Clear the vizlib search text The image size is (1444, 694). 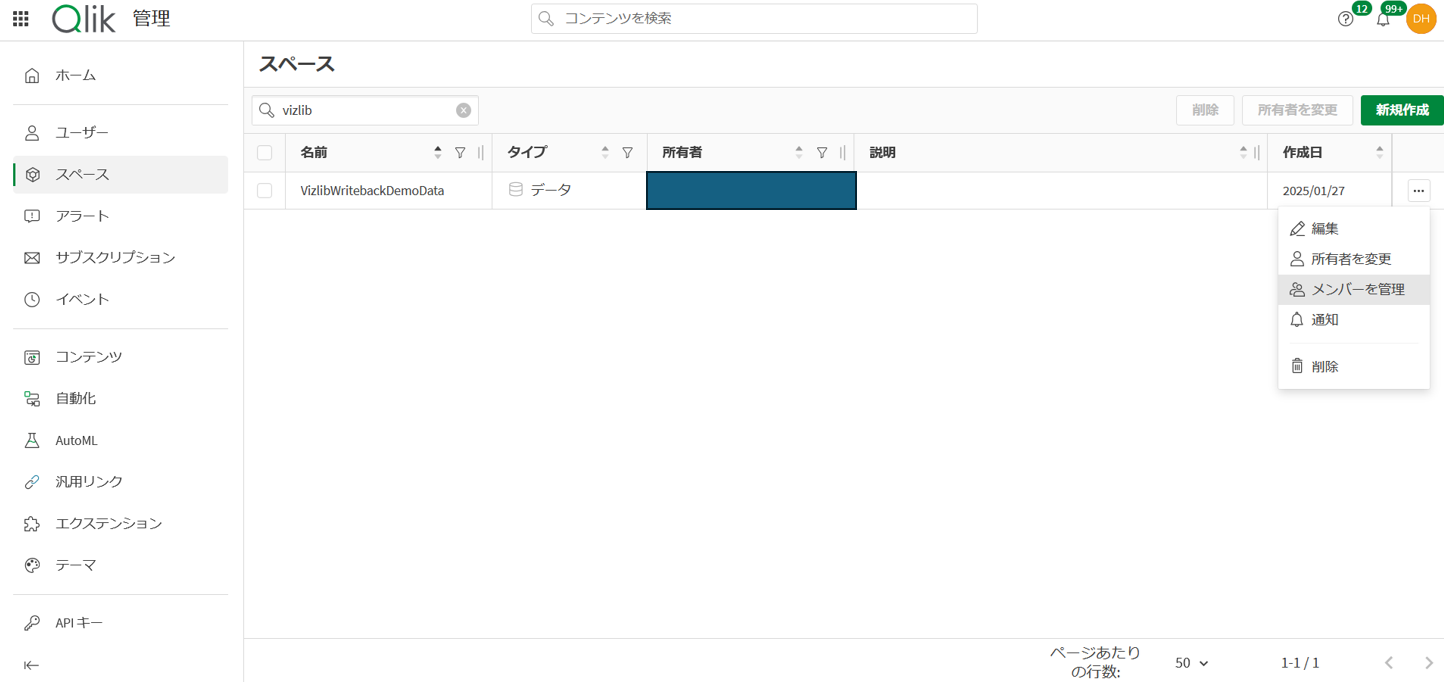[463, 111]
